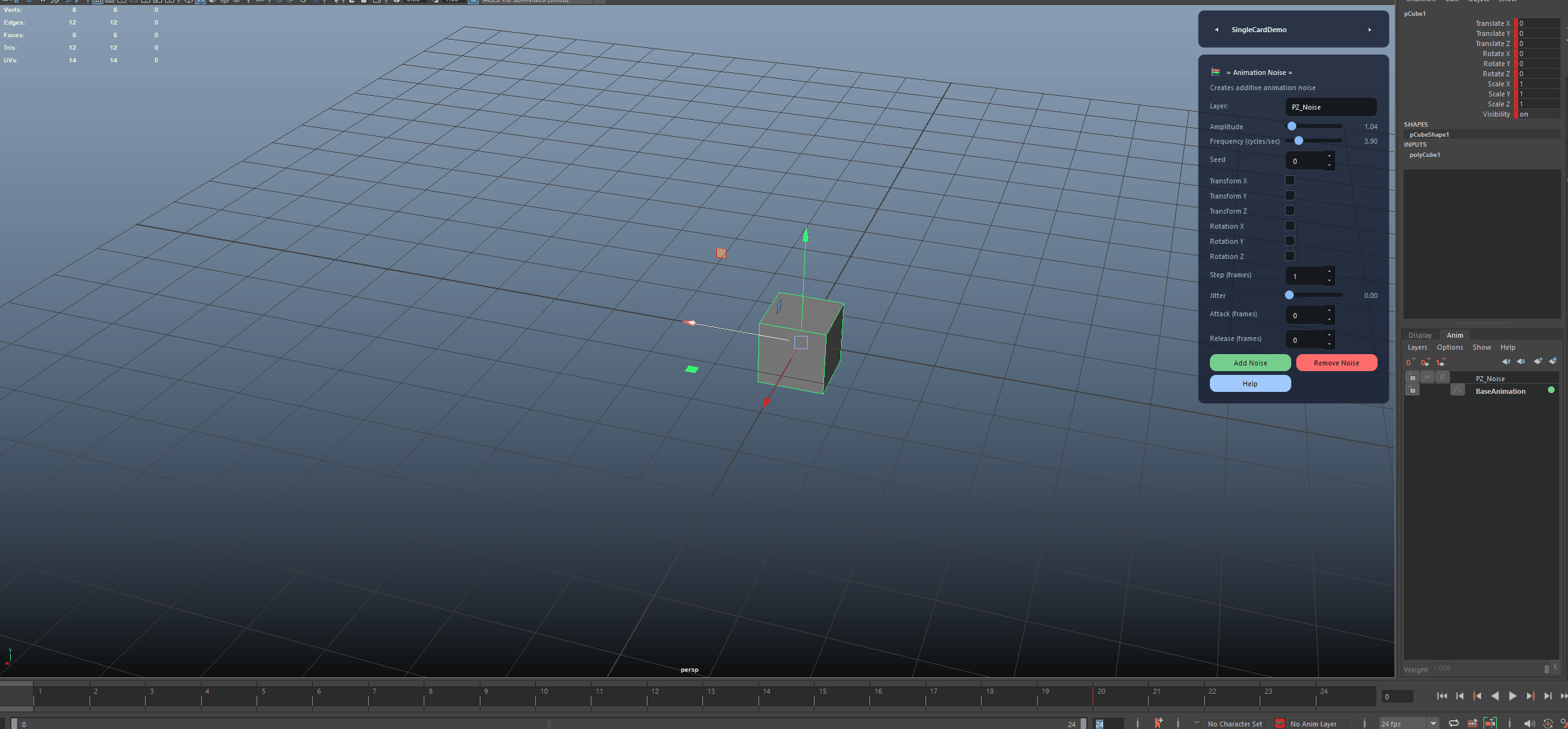Move selected anim layer up
This screenshot has height=729, width=1568.
[1506, 362]
